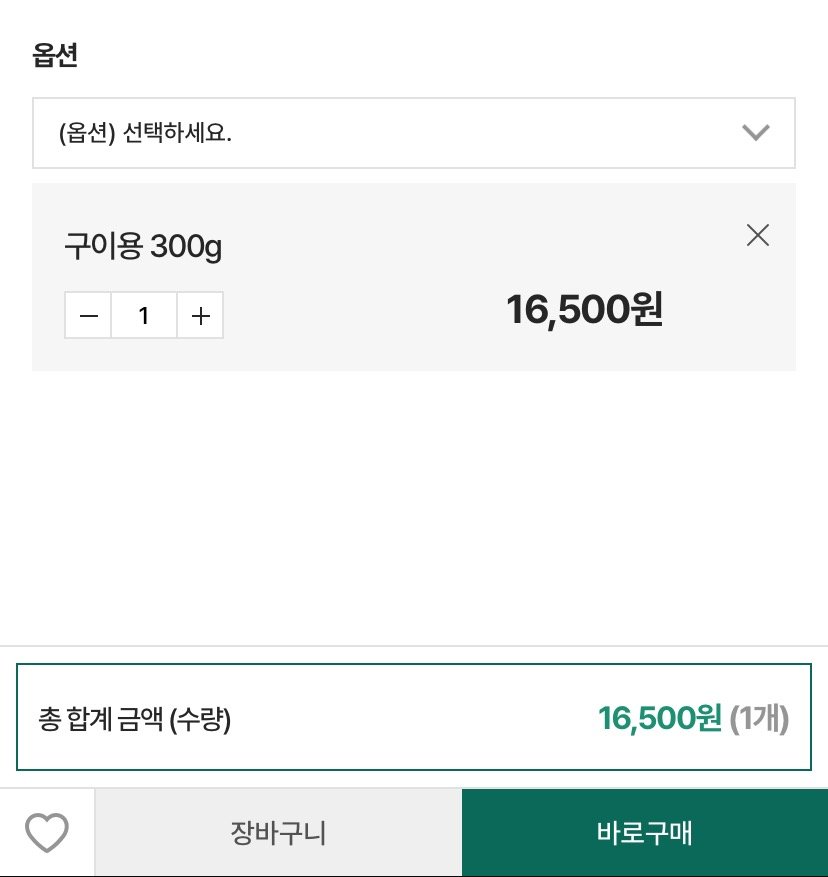
Task: Click the (1개) quantity count text
Action: pos(760,718)
